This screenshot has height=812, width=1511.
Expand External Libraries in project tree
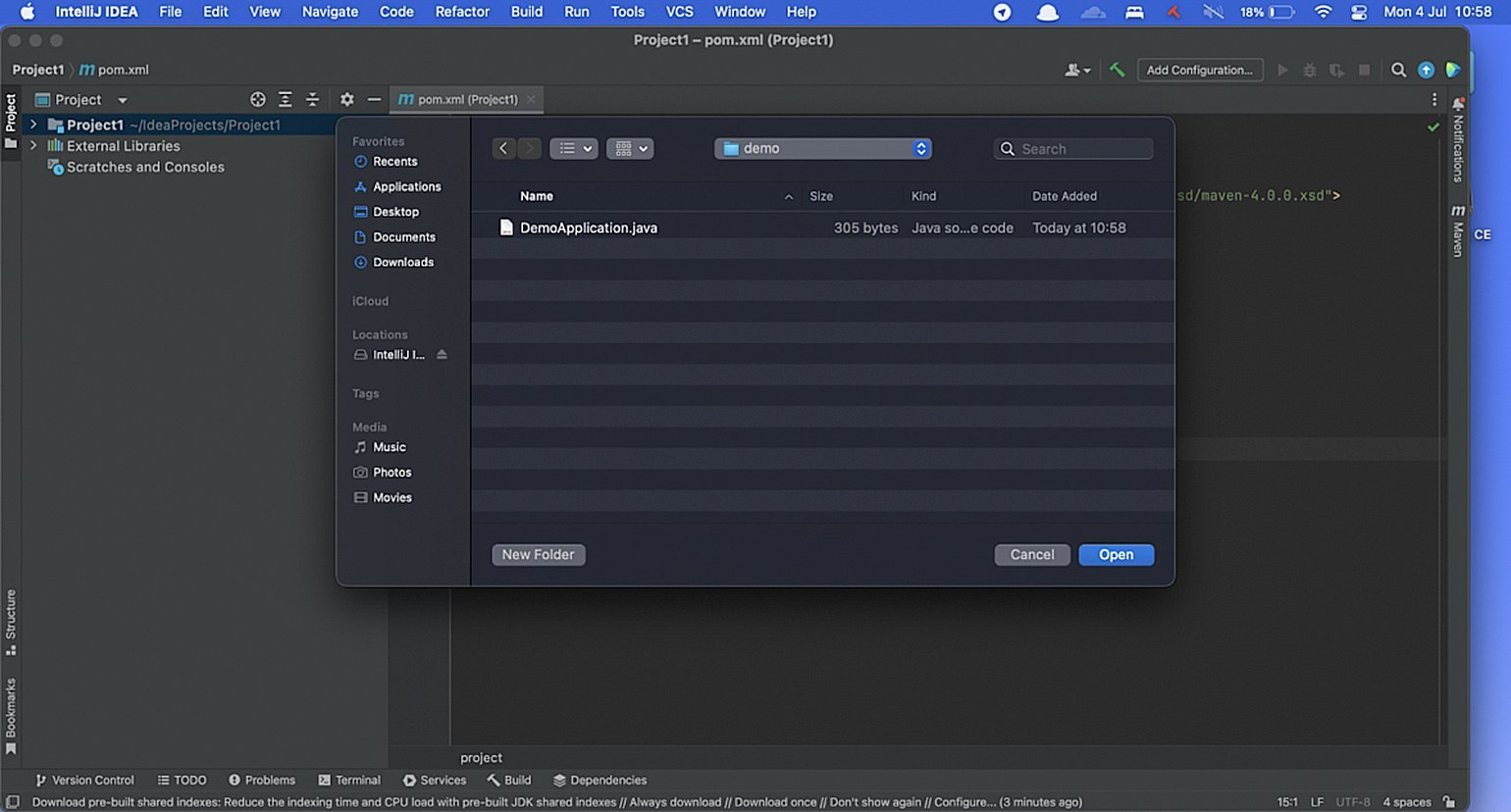point(33,146)
